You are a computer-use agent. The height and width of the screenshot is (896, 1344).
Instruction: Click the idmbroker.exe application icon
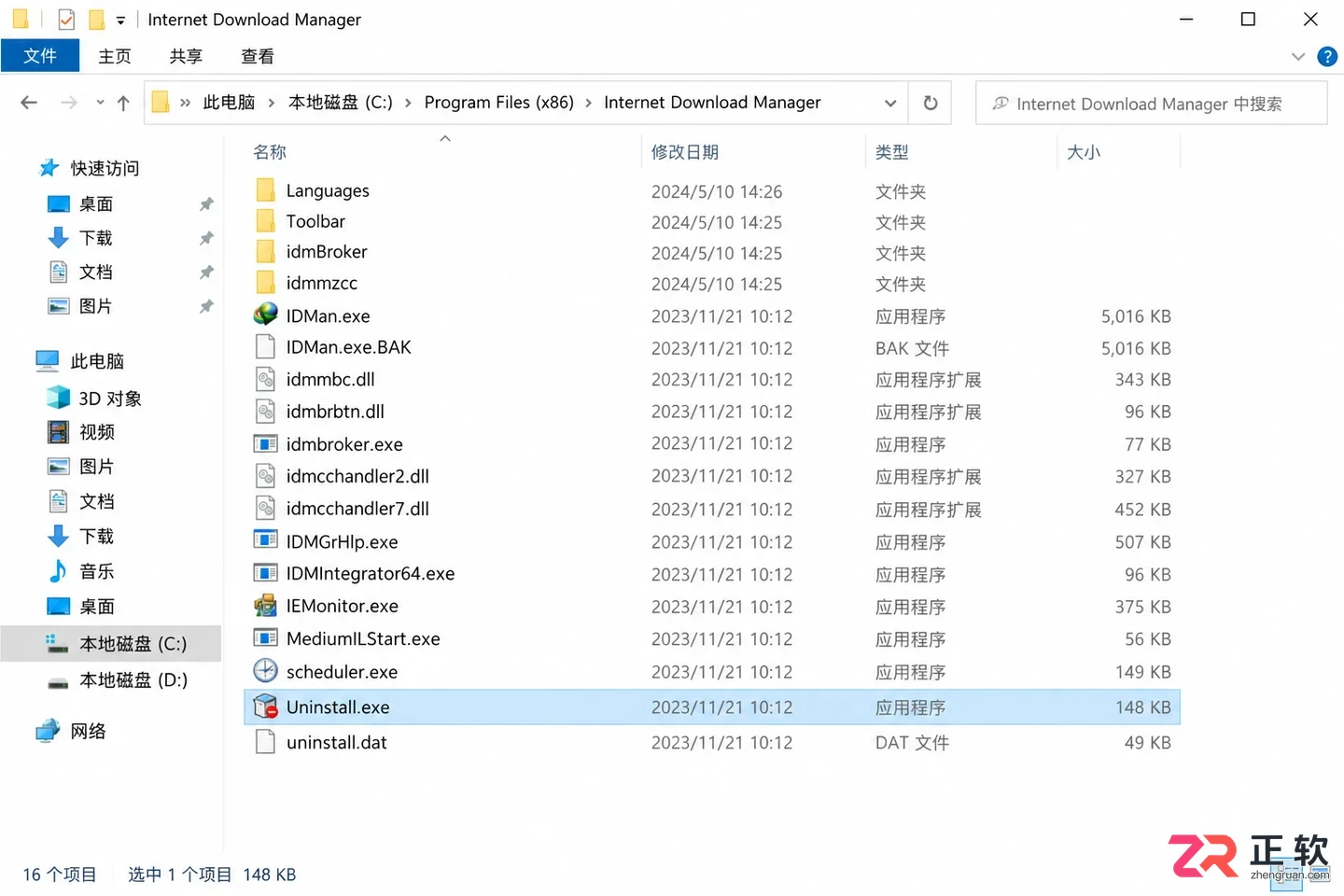pyautogui.click(x=266, y=444)
